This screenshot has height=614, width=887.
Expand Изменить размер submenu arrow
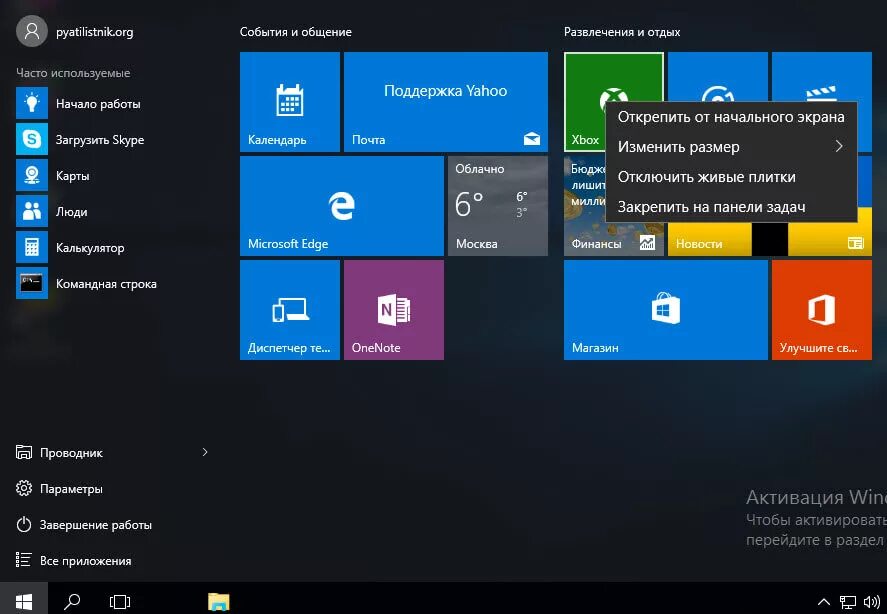(x=839, y=147)
